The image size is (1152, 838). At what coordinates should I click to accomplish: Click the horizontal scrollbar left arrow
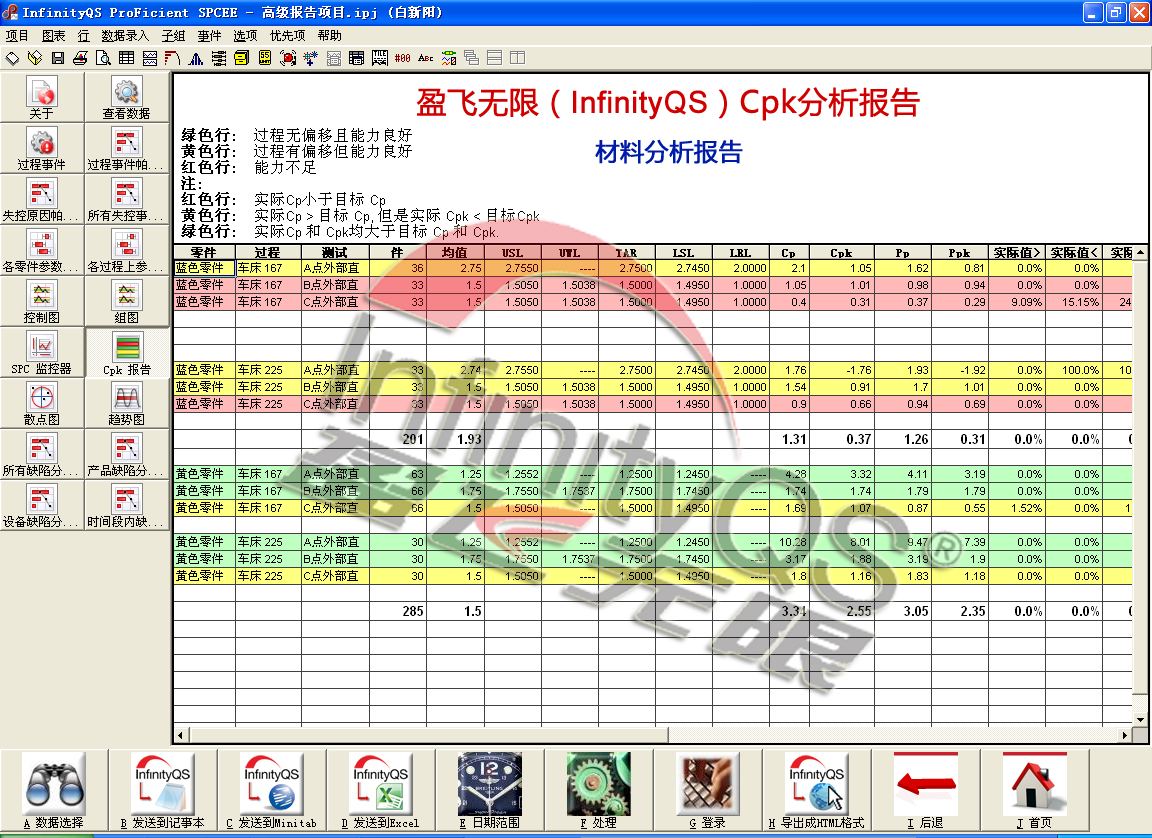point(181,734)
